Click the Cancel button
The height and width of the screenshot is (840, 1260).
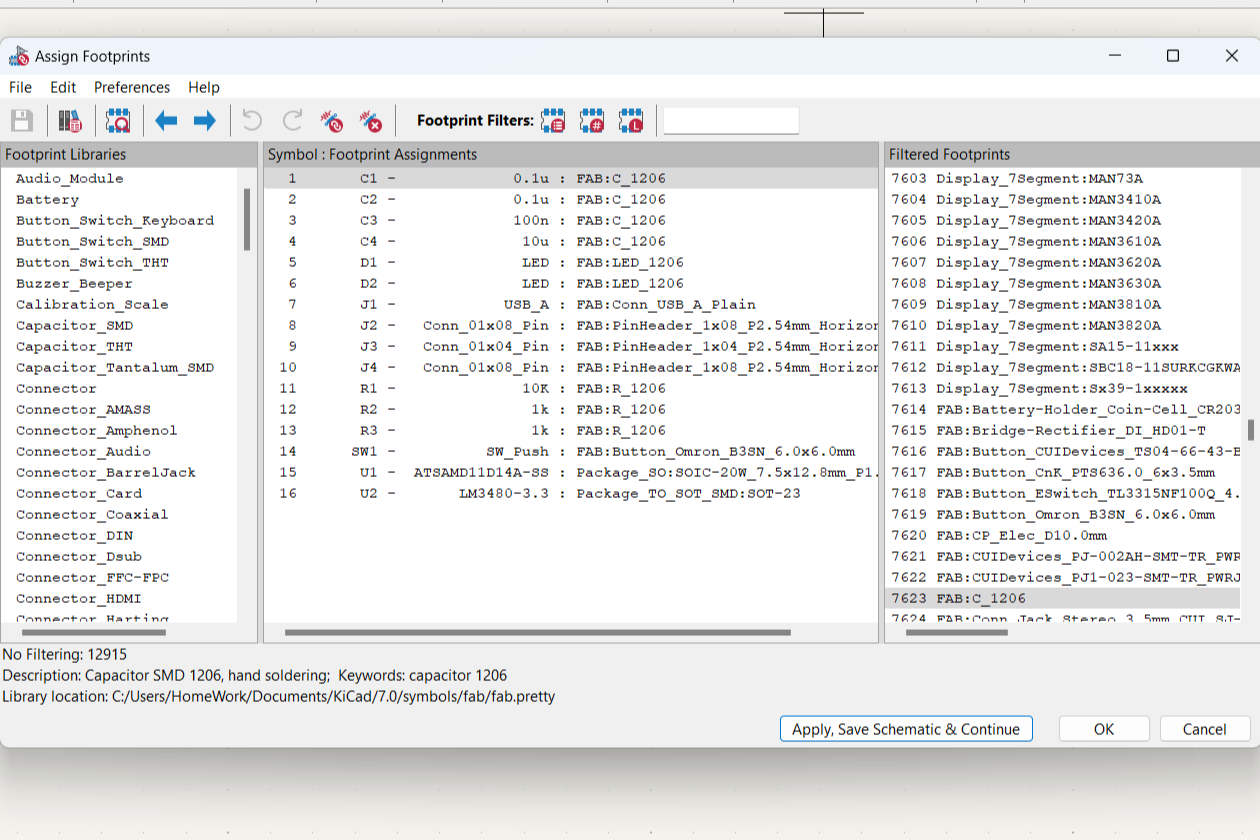point(1205,729)
